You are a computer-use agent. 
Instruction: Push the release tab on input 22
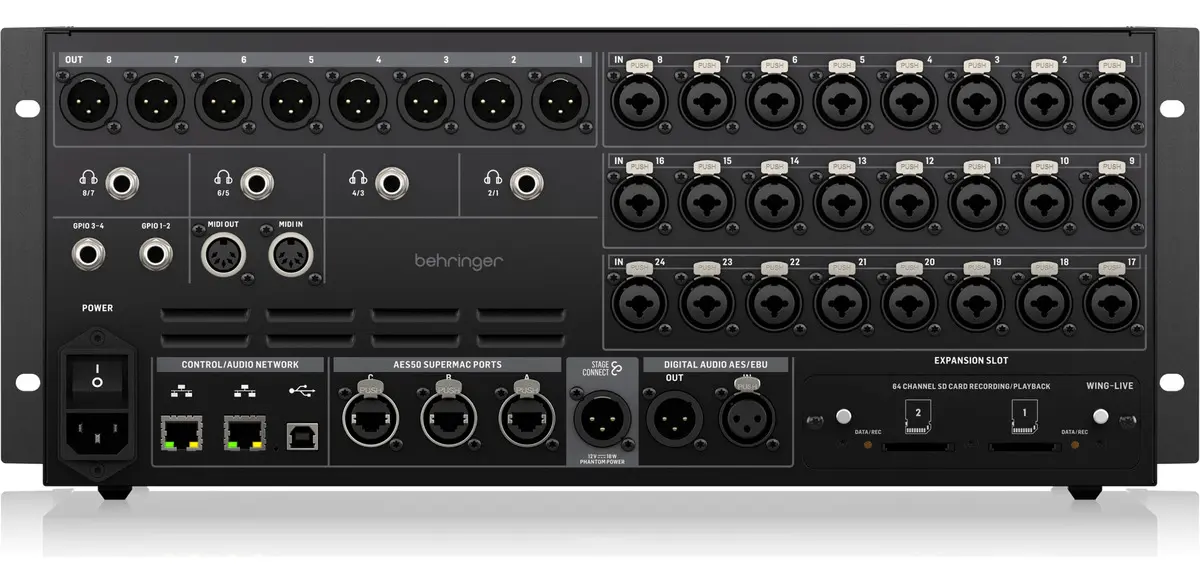[774, 268]
